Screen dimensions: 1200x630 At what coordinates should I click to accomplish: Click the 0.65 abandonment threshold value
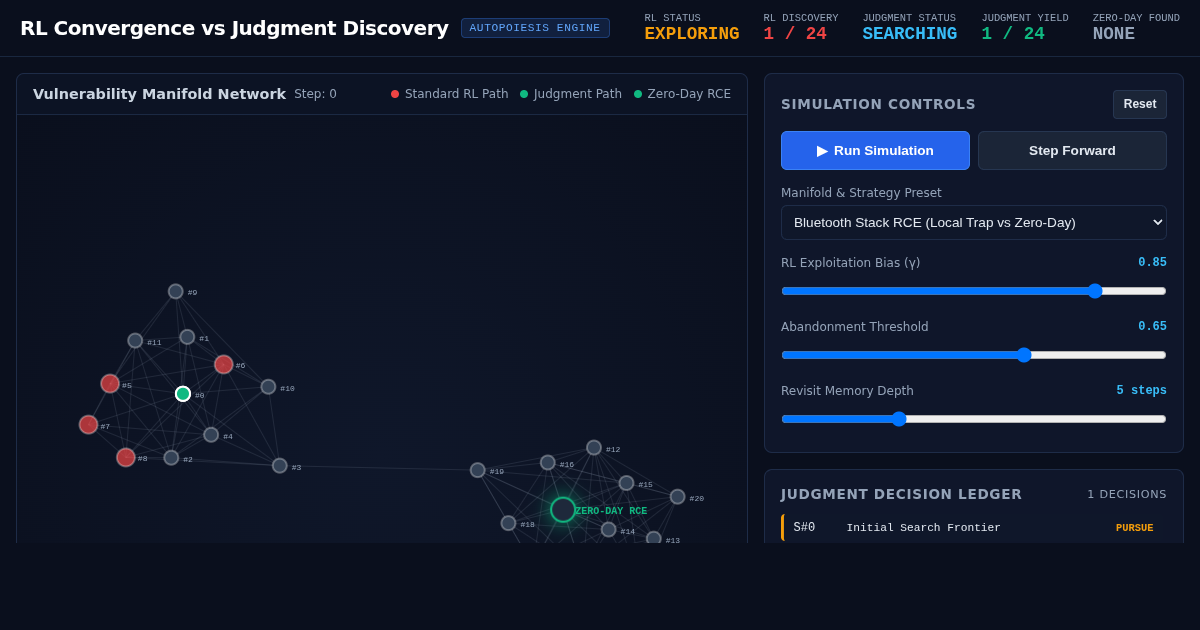[1152, 327]
